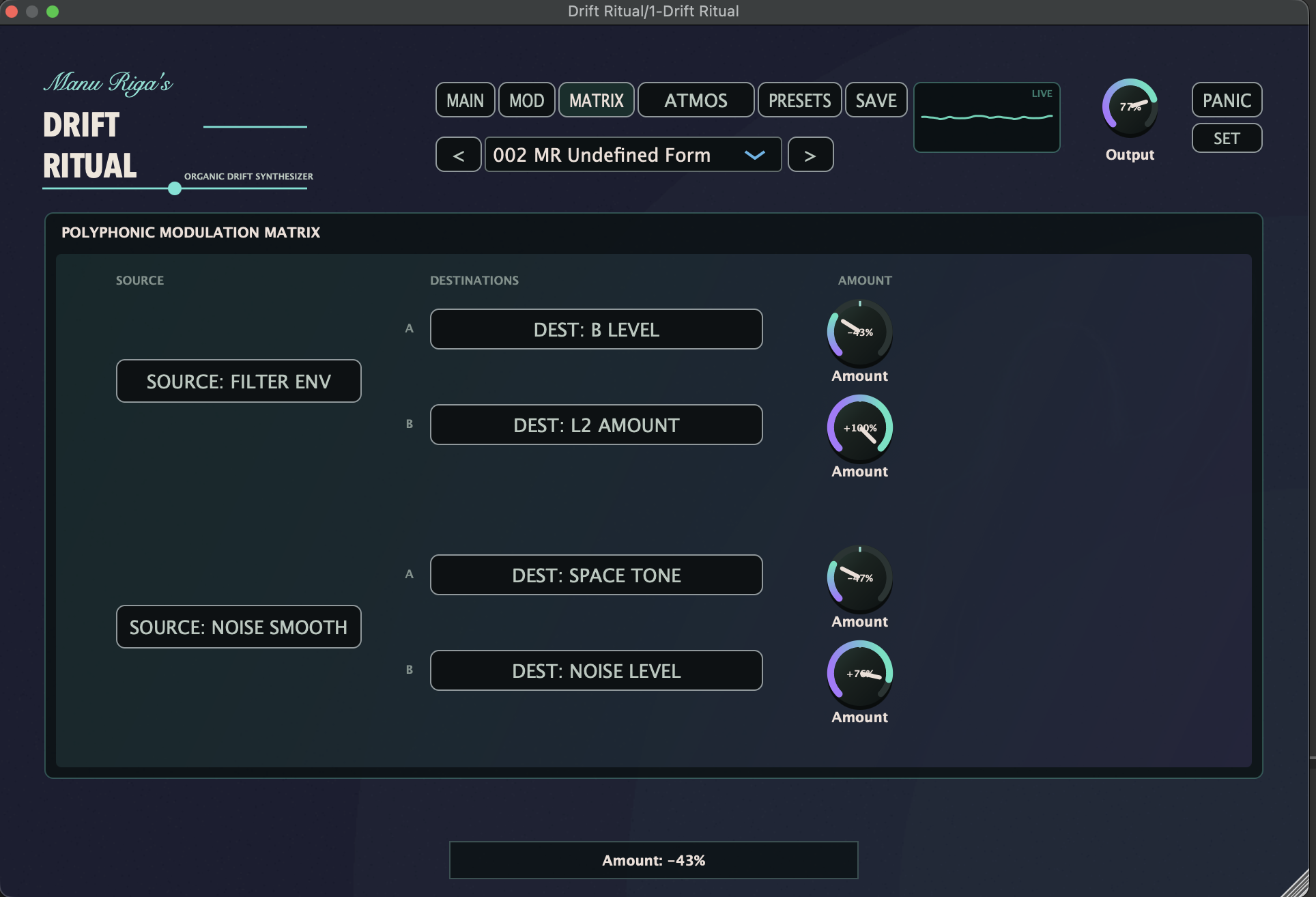Screen dimensions: 1316x897
Task: Open the DEST: B LEVEL destination selector
Action: [597, 329]
